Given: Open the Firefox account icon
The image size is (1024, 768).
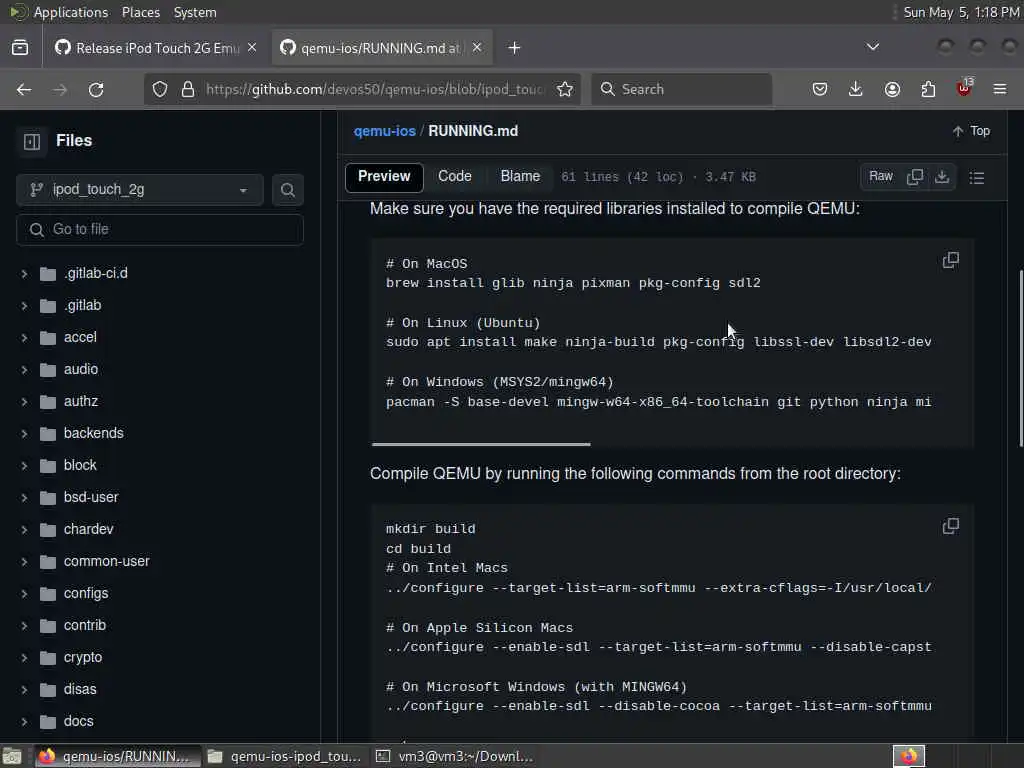Looking at the screenshot, I should tap(892, 89).
